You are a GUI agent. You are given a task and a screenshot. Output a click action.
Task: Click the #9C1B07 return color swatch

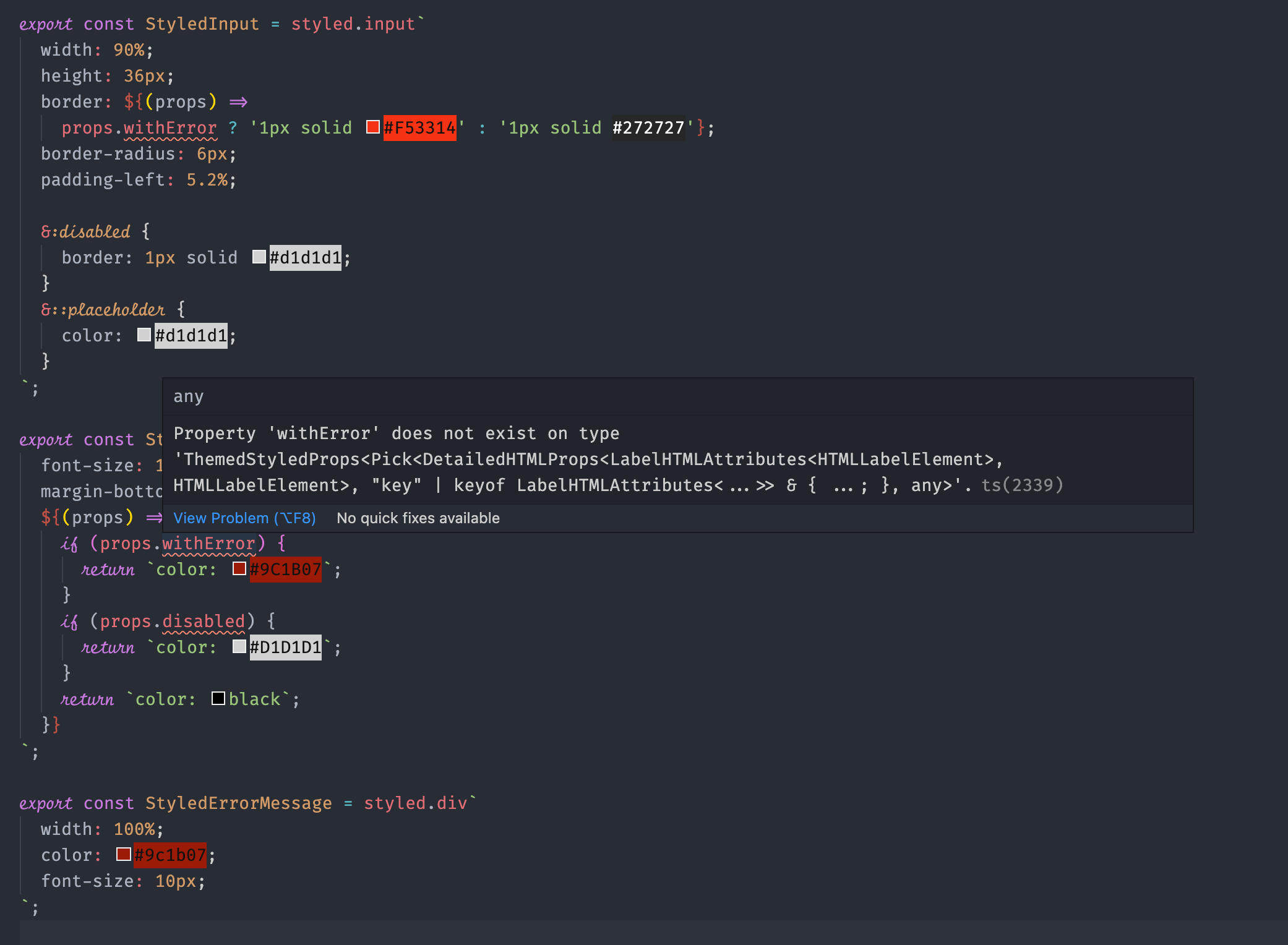239,568
